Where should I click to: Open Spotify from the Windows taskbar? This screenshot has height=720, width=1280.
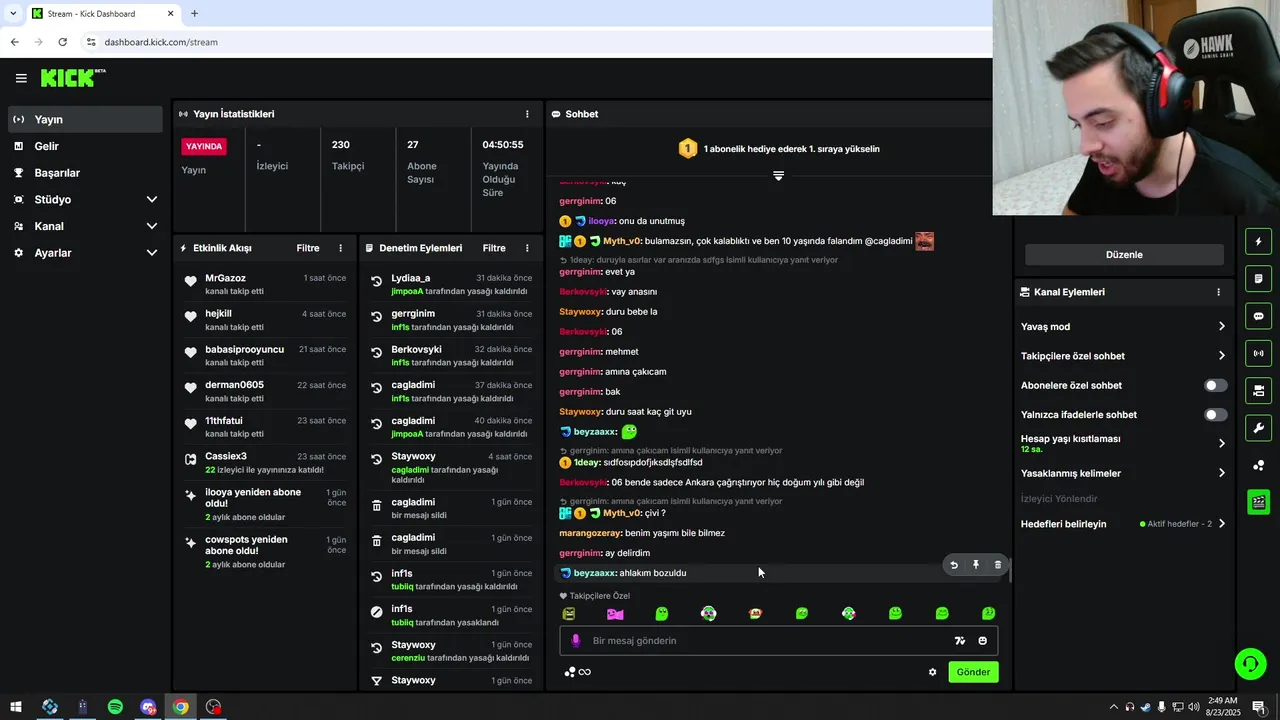(115, 707)
